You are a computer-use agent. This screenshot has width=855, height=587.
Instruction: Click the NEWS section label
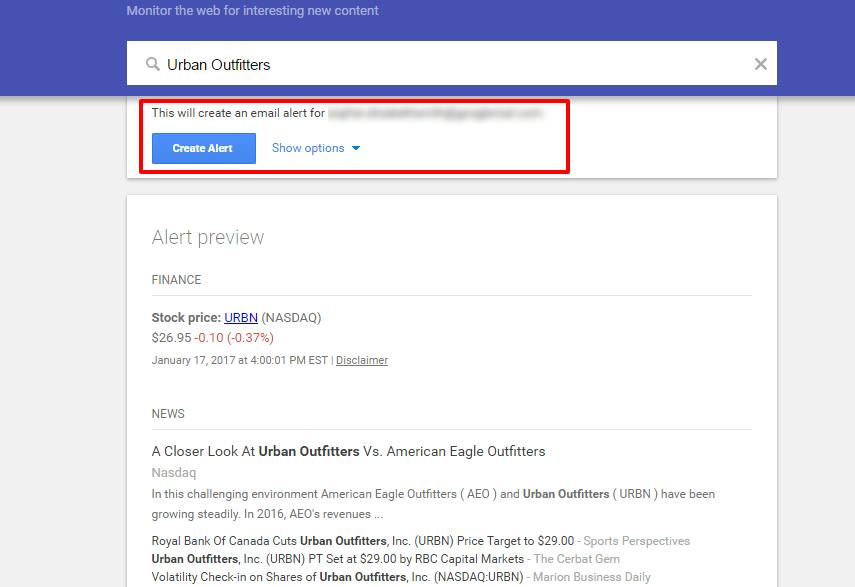(x=168, y=414)
